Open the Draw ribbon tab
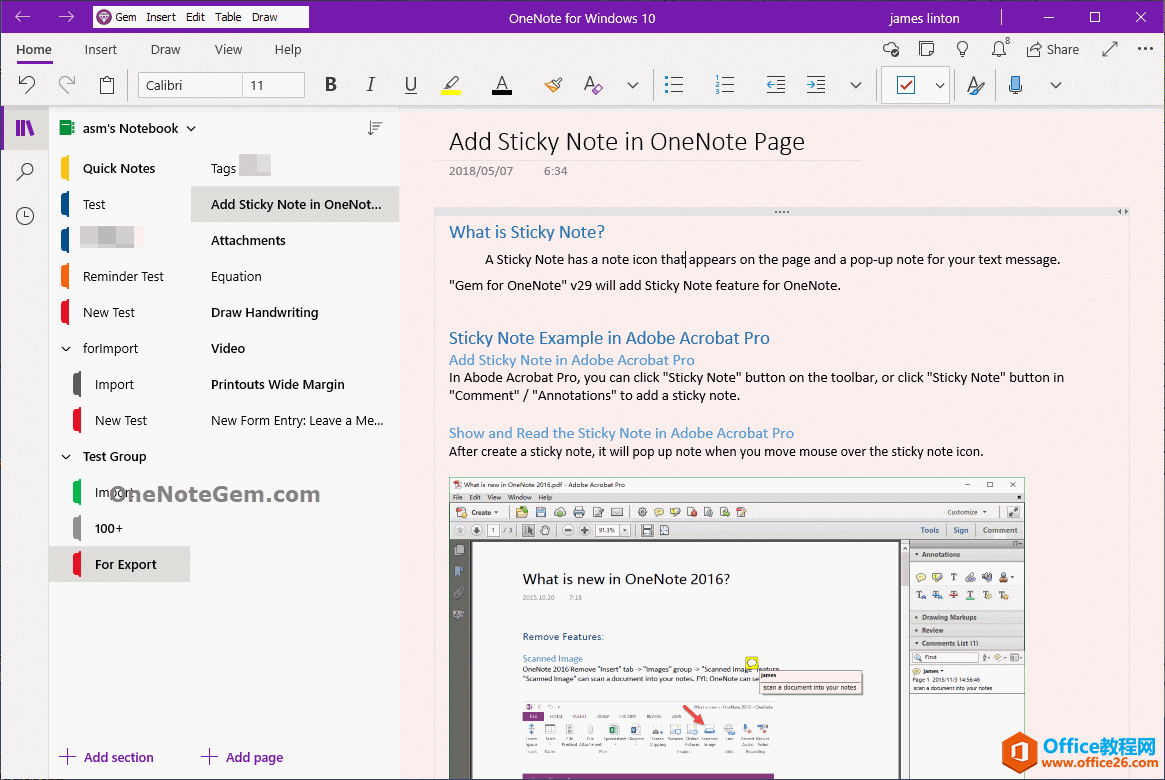 pos(166,50)
